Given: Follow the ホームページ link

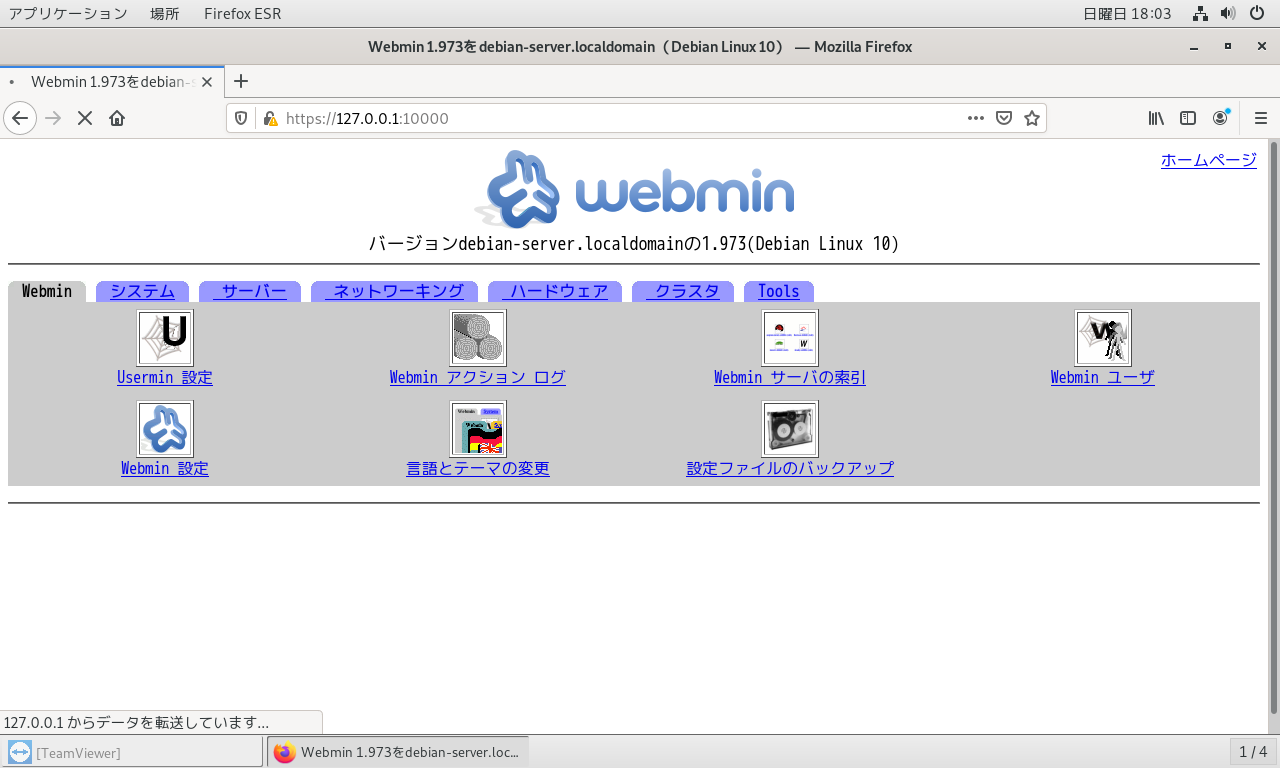Looking at the screenshot, I should point(1208,160).
